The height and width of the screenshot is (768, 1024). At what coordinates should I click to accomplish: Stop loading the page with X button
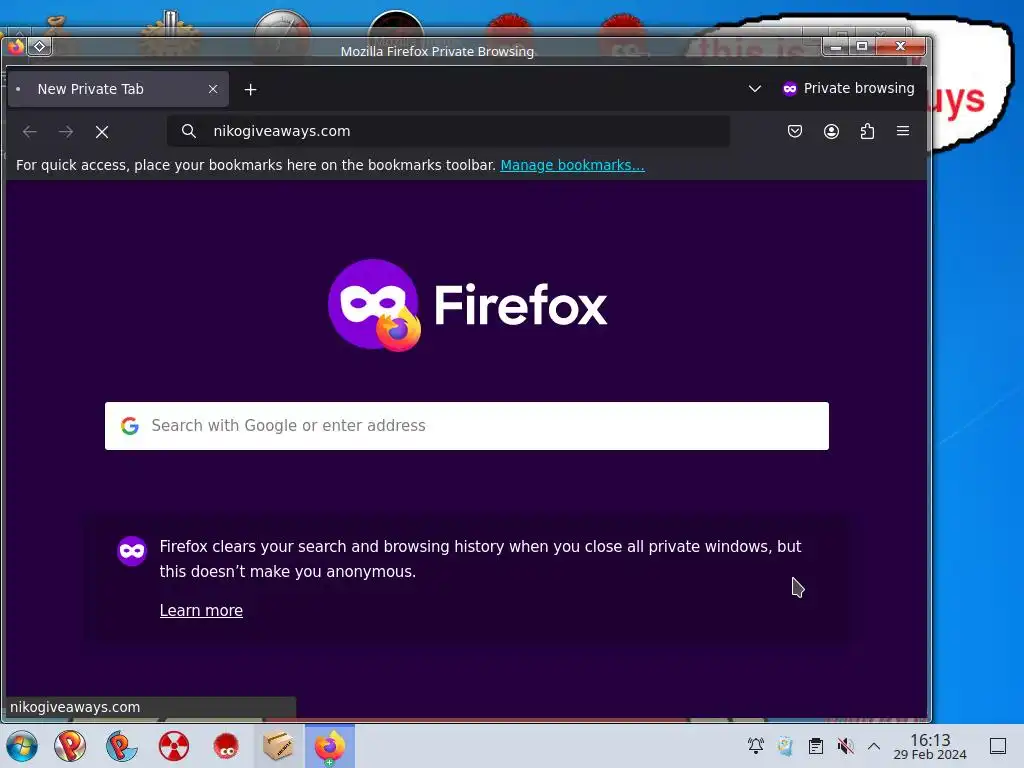[102, 132]
